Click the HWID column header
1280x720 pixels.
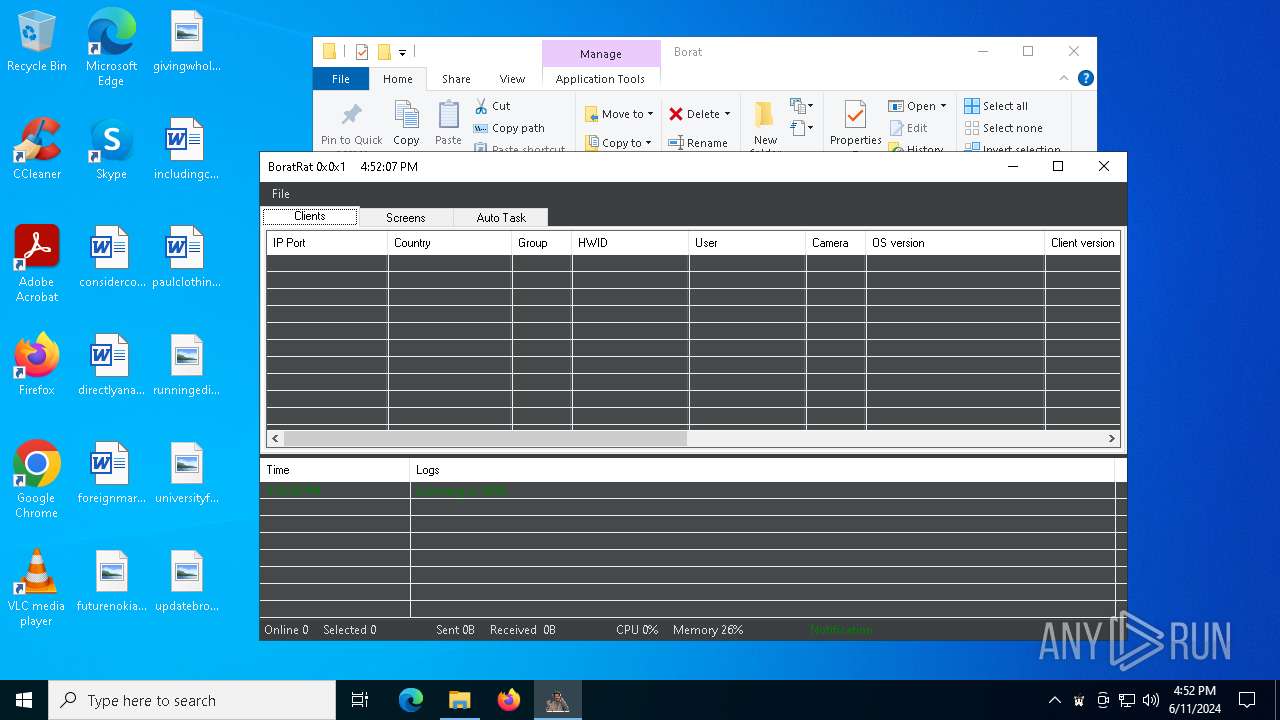point(630,243)
